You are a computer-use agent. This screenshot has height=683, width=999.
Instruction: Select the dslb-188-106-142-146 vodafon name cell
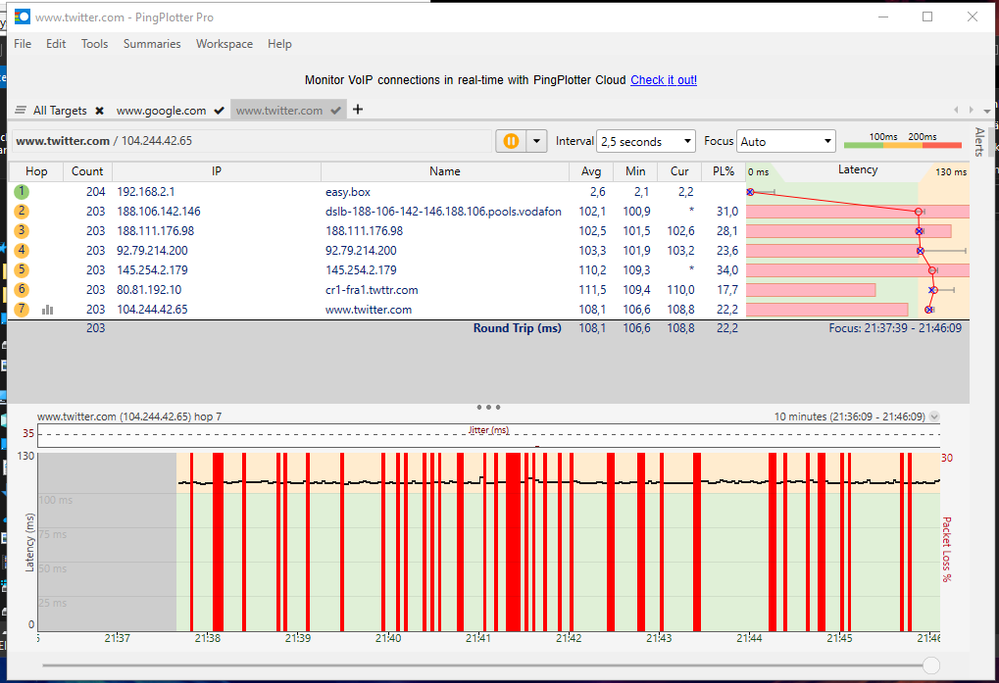(x=443, y=212)
